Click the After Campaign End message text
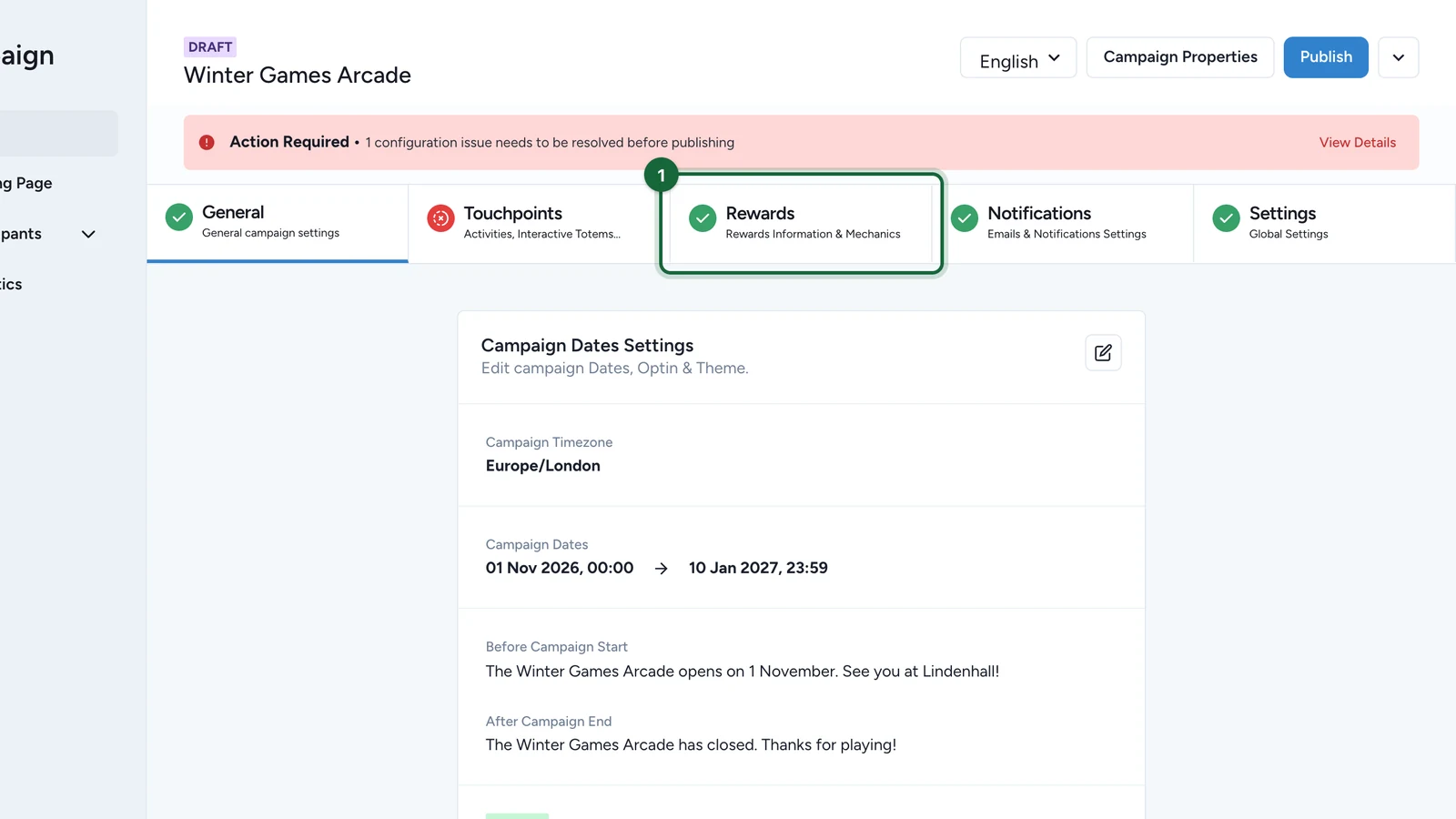 coord(691,745)
